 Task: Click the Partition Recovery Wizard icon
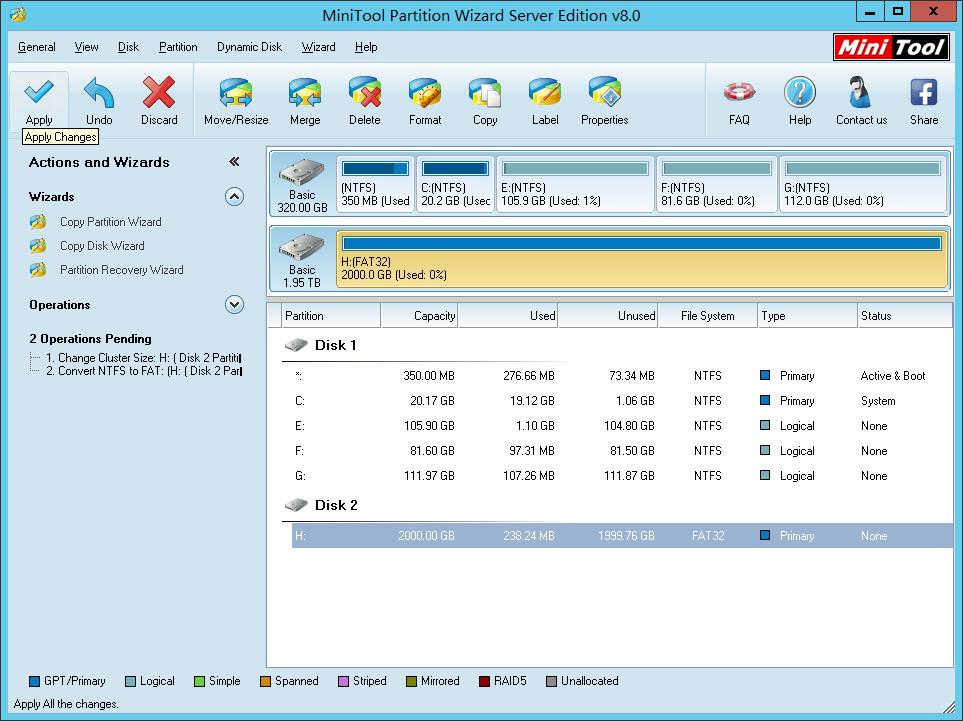pos(38,270)
